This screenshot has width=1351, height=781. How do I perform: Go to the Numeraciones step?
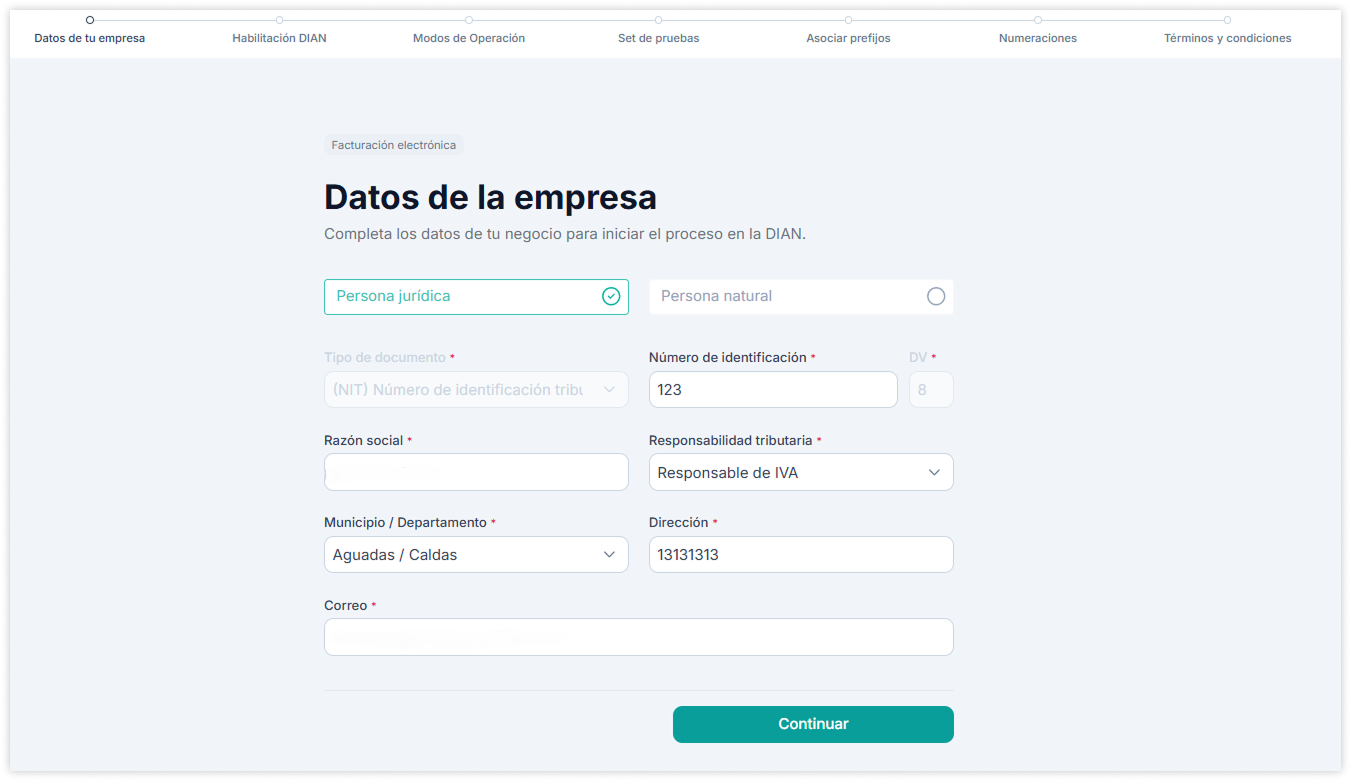click(1038, 38)
